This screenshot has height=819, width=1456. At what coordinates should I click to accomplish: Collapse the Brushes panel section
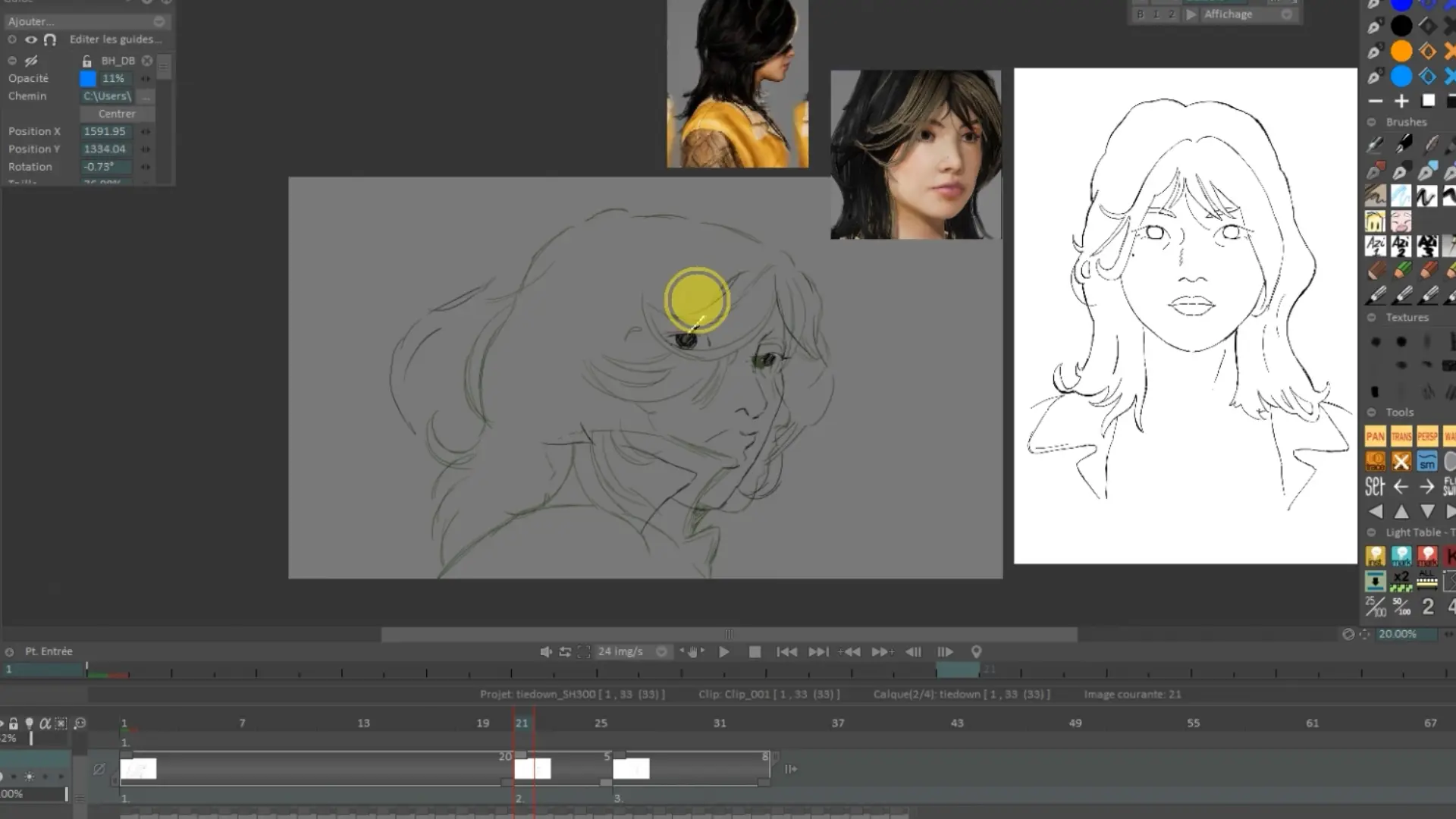click(x=1371, y=122)
